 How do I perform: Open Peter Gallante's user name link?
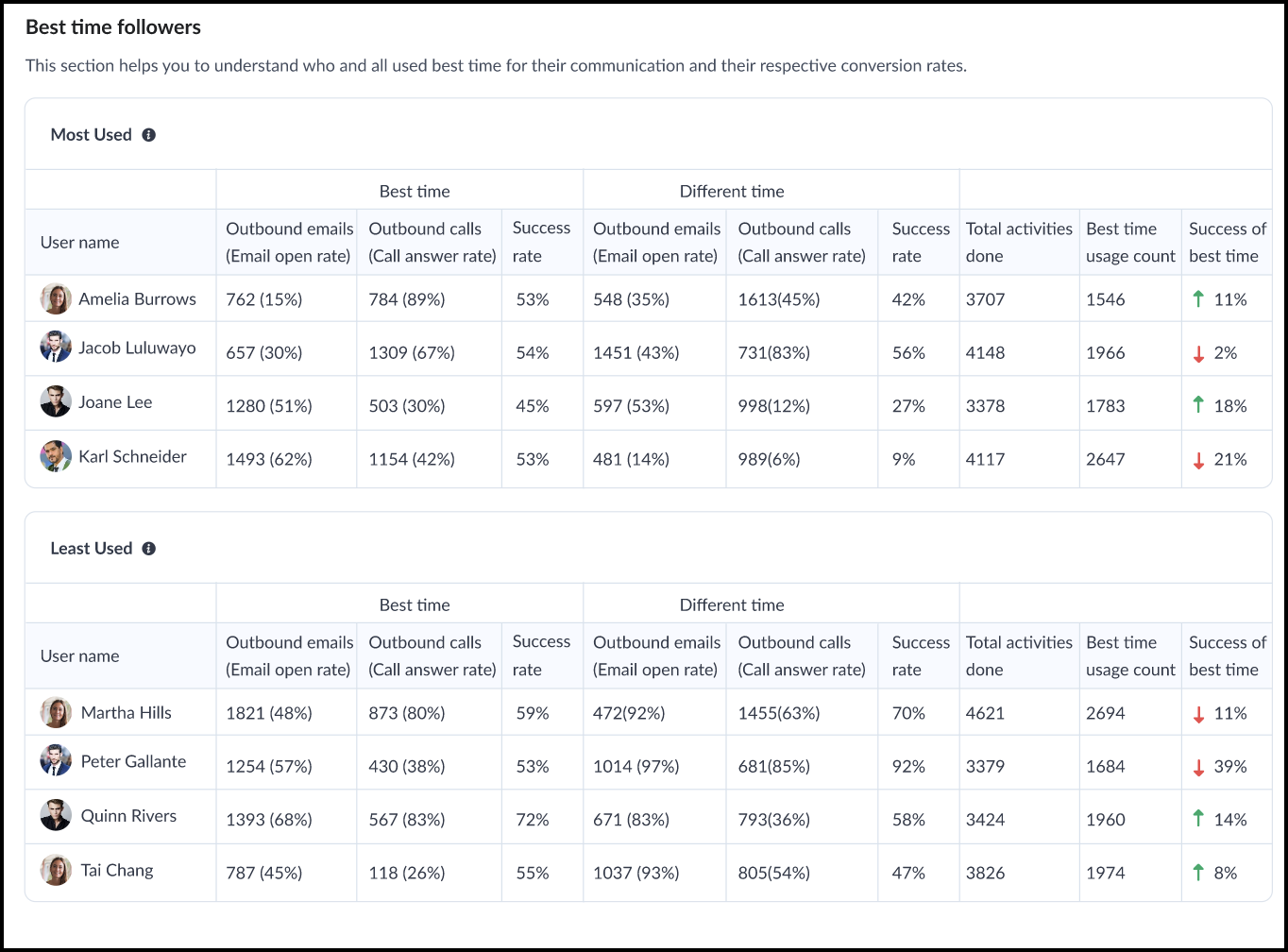pyautogui.click(x=133, y=761)
